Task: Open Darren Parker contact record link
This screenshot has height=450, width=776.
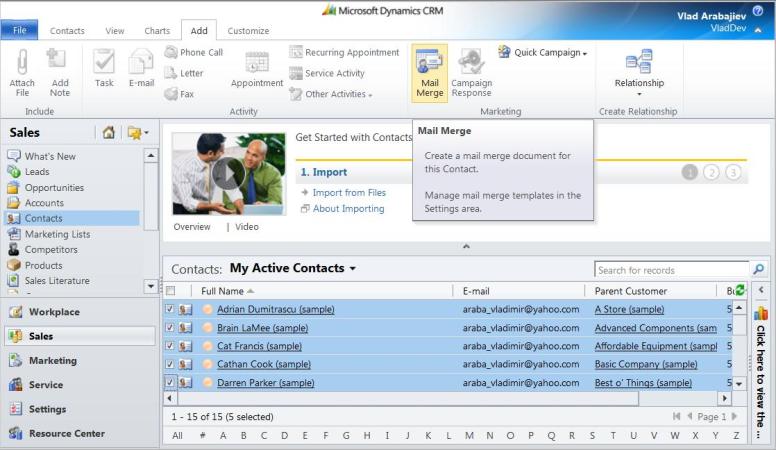Action: 265,383
